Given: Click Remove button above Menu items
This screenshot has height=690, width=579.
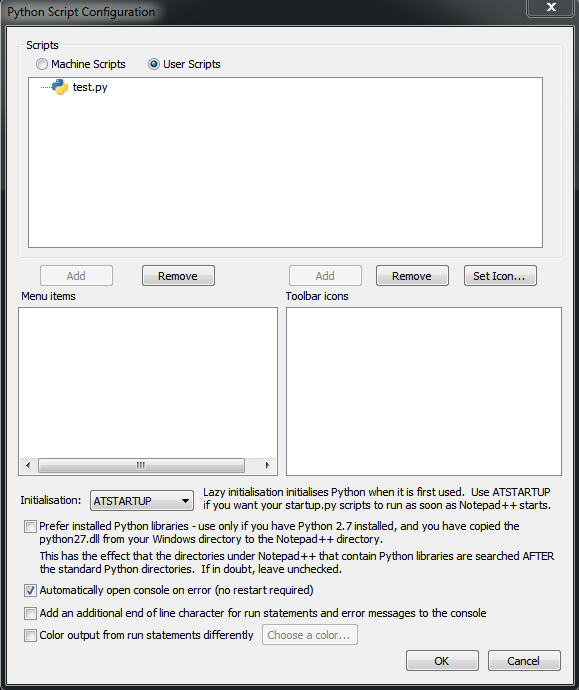Looking at the screenshot, I should 178,276.
